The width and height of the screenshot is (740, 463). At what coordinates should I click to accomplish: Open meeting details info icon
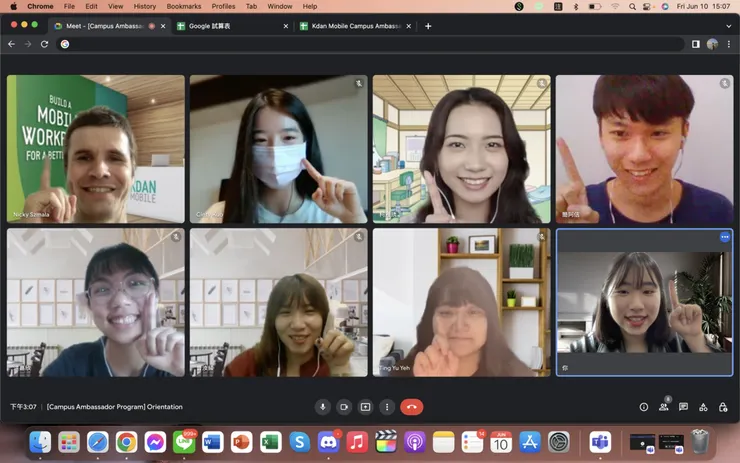coord(644,407)
